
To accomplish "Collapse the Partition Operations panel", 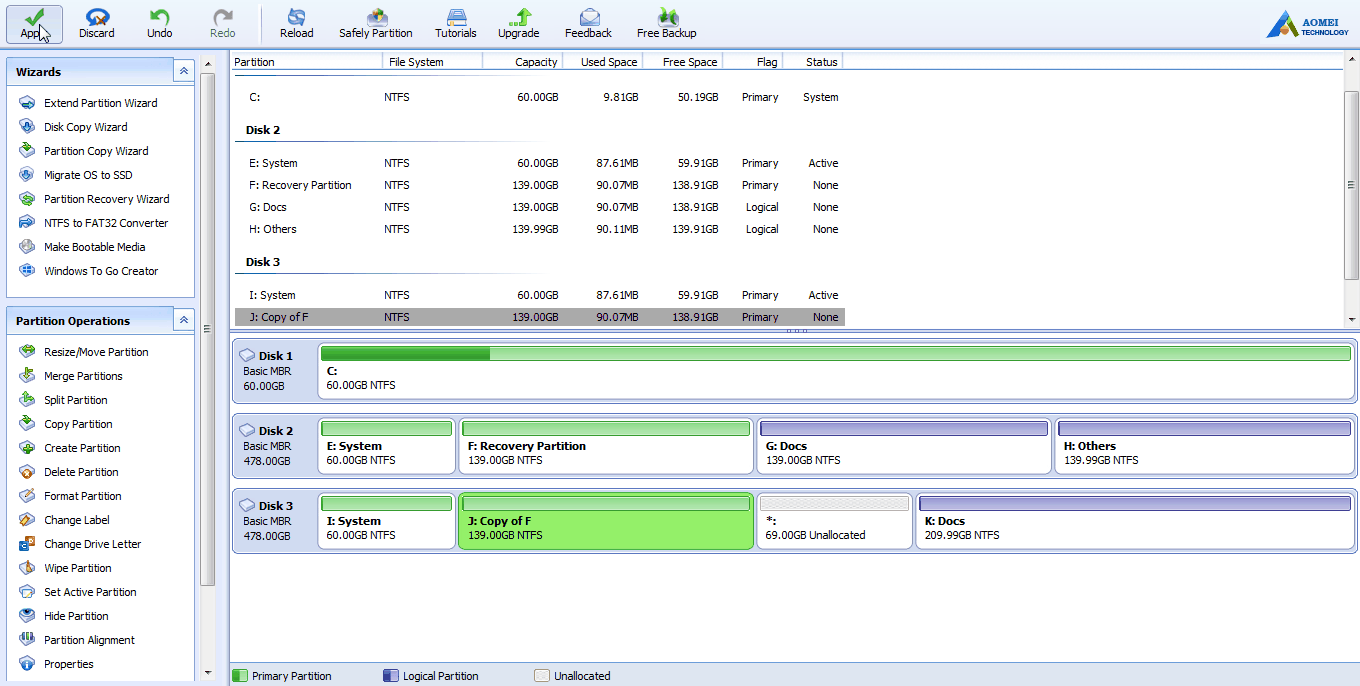I will (183, 320).
